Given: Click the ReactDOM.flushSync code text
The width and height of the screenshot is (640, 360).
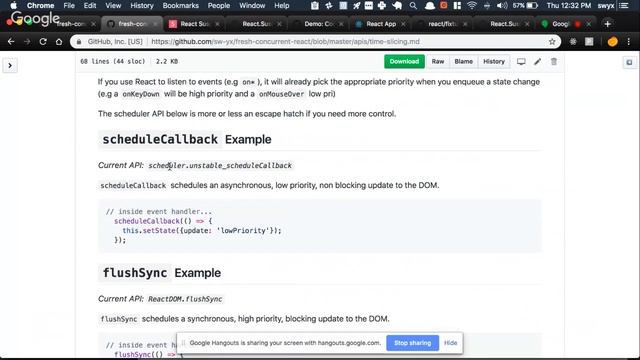Looking at the screenshot, I should pyautogui.click(x=185, y=299).
